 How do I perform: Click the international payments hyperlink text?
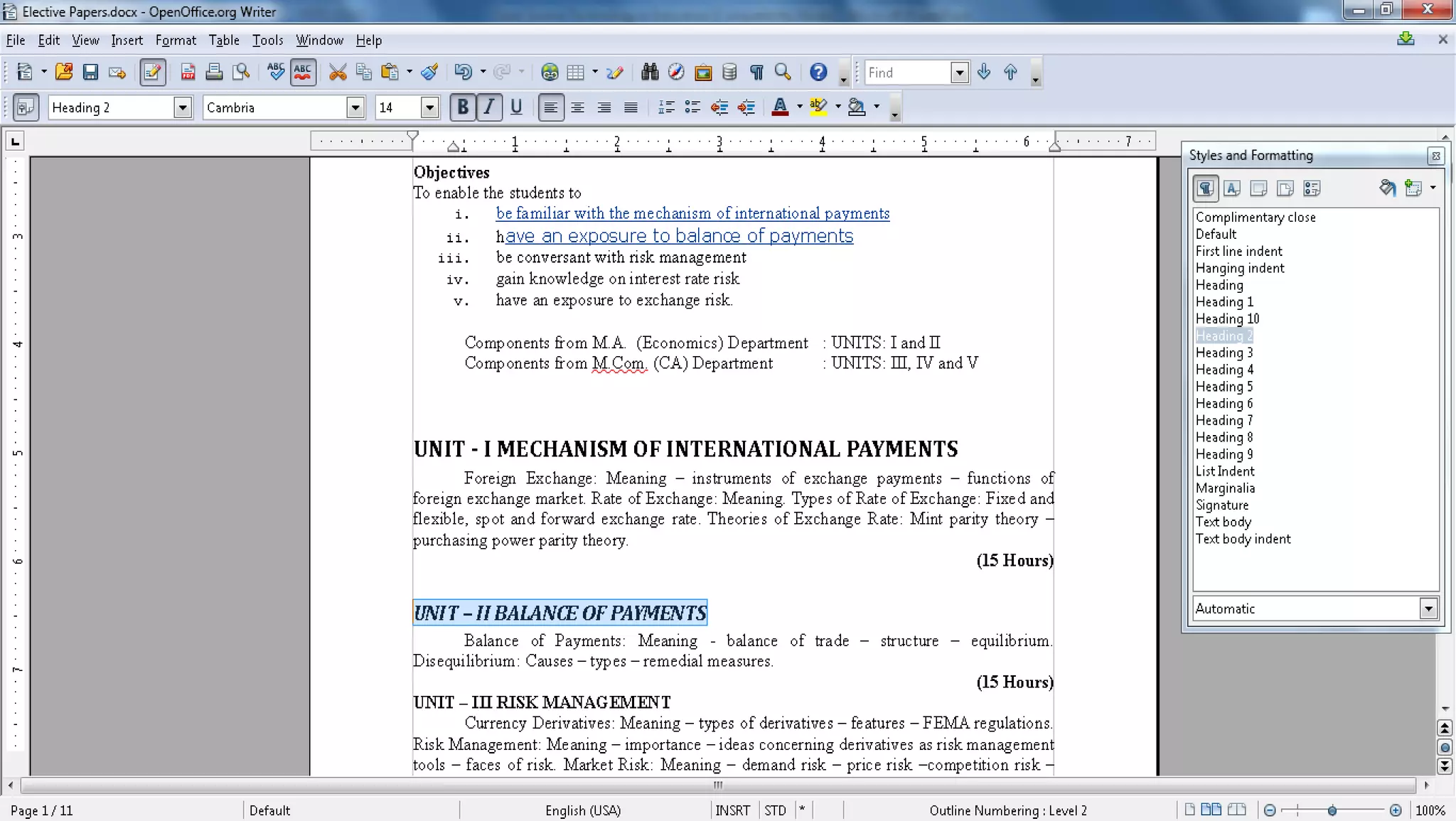(692, 213)
